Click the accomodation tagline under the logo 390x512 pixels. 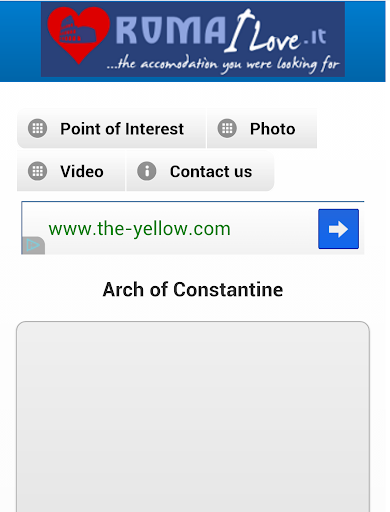pos(223,64)
